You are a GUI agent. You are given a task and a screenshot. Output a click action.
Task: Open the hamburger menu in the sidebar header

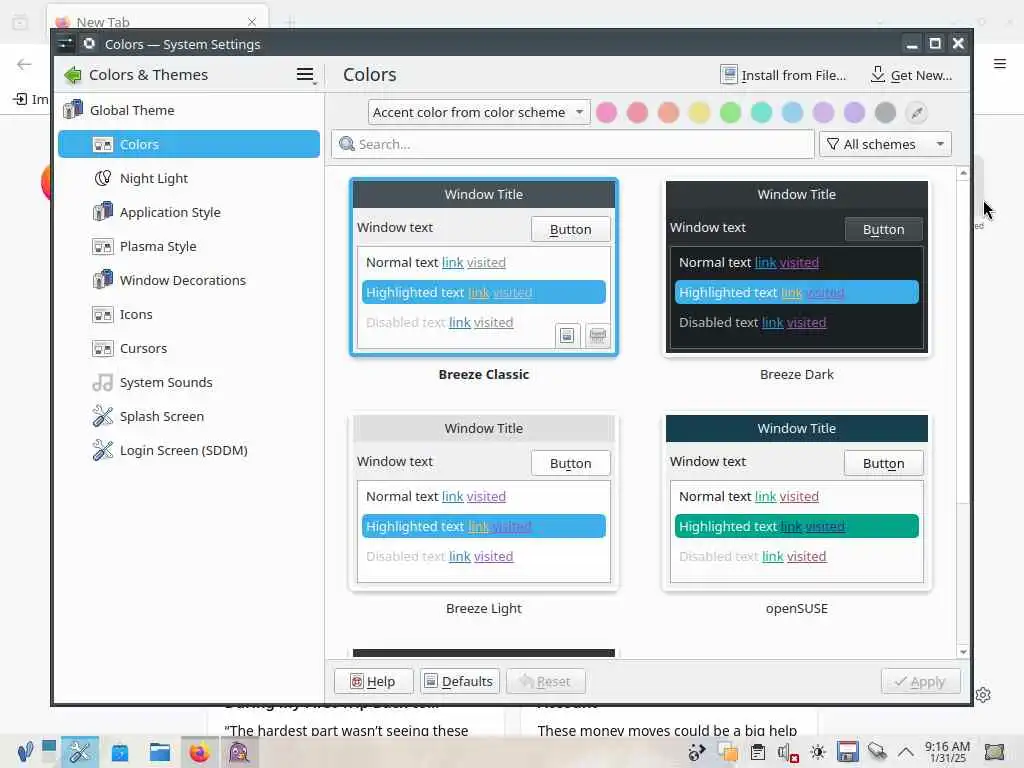point(305,75)
